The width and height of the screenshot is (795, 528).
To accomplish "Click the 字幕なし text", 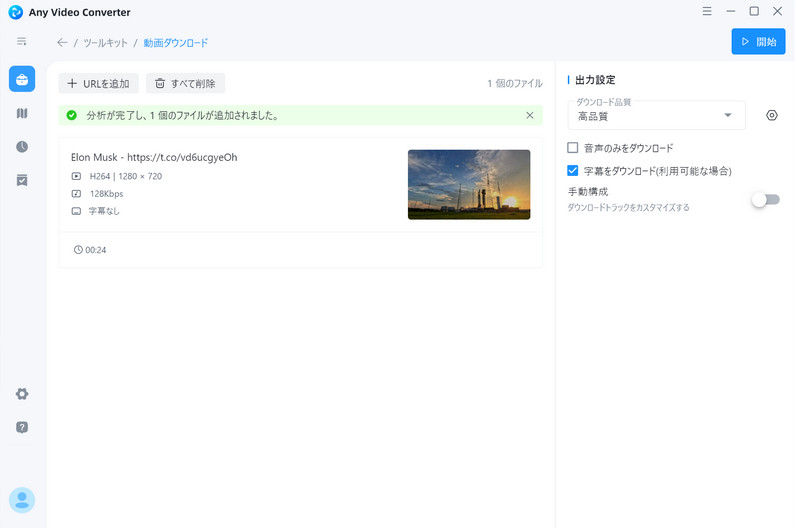I will coord(104,211).
